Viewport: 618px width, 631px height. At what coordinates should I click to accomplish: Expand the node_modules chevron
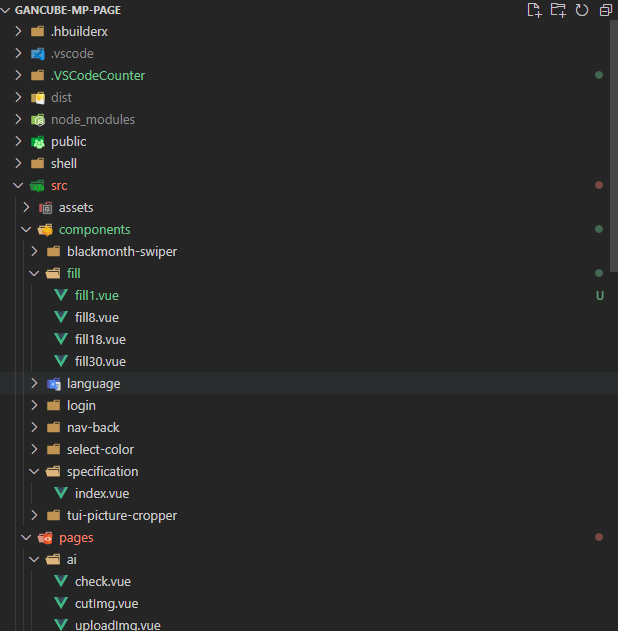[18, 120]
